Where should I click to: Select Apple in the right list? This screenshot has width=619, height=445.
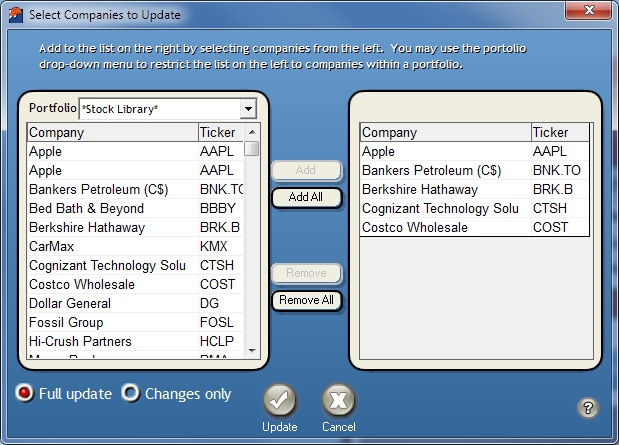pyautogui.click(x=475, y=151)
